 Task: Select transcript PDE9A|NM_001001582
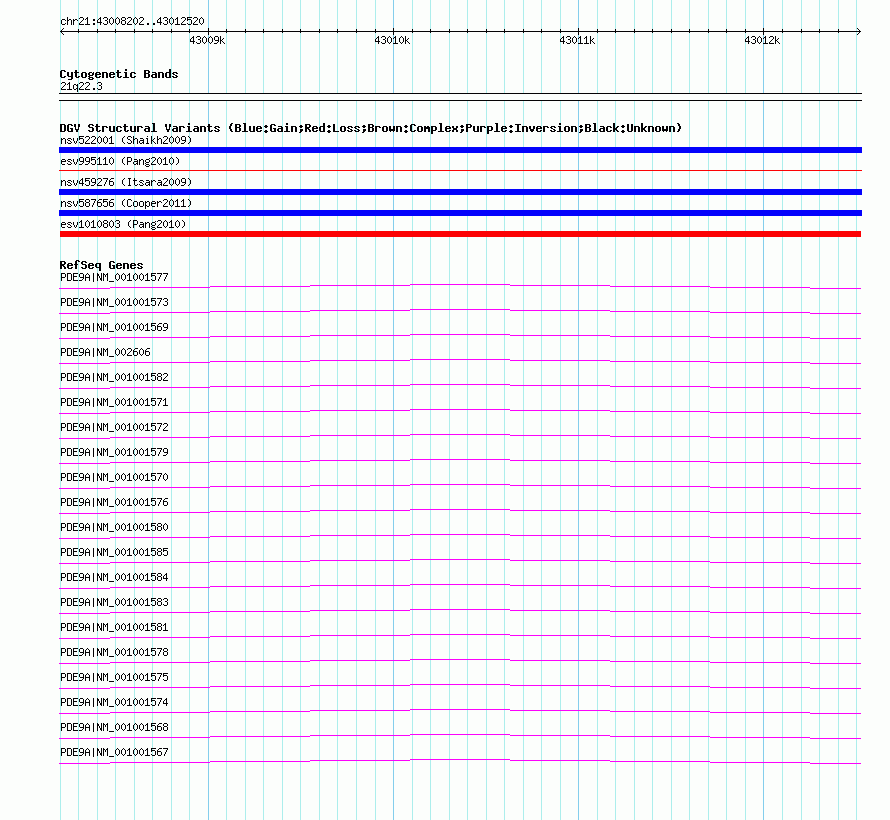point(114,377)
